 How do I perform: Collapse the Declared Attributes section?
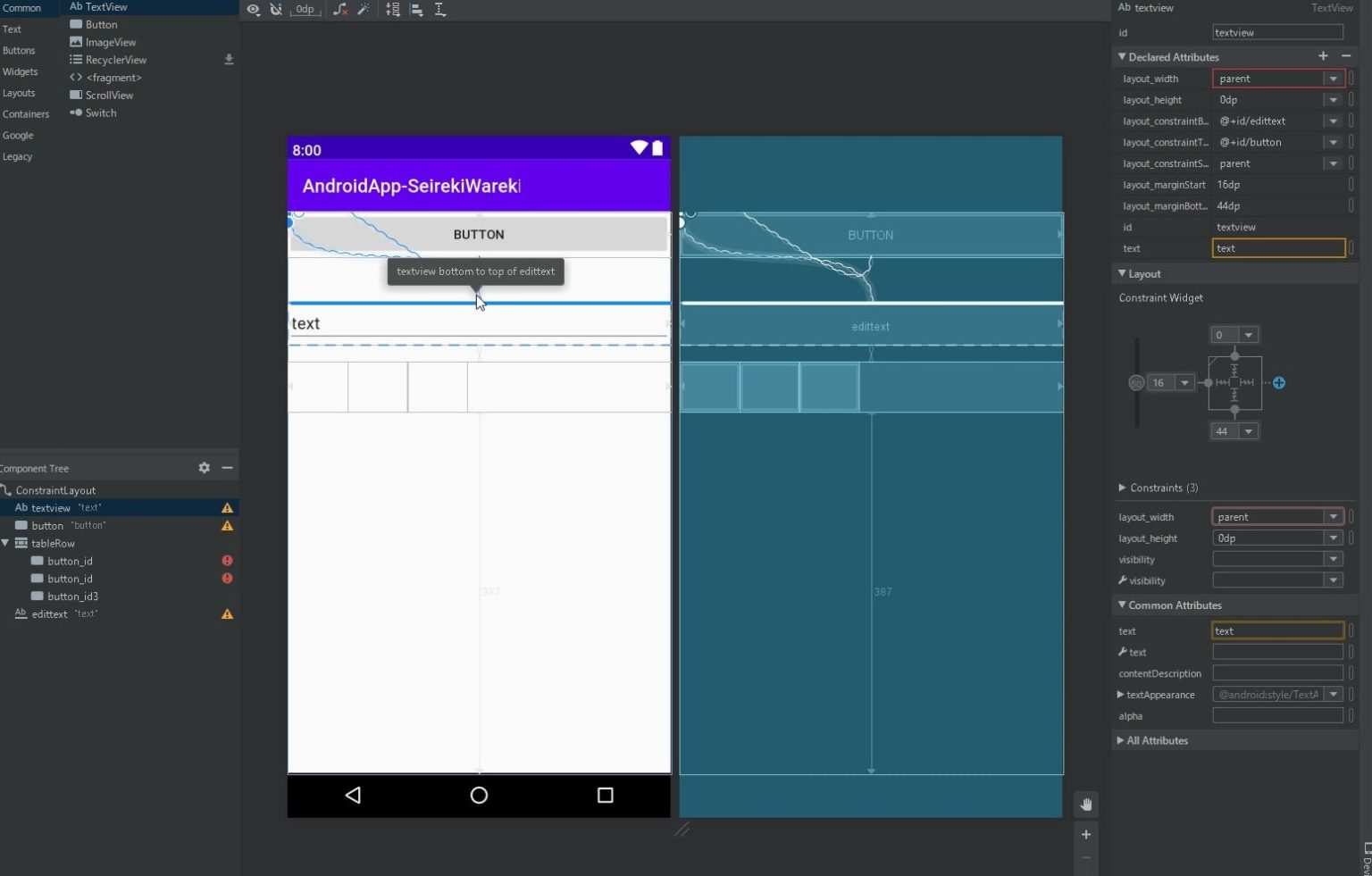(x=1122, y=56)
